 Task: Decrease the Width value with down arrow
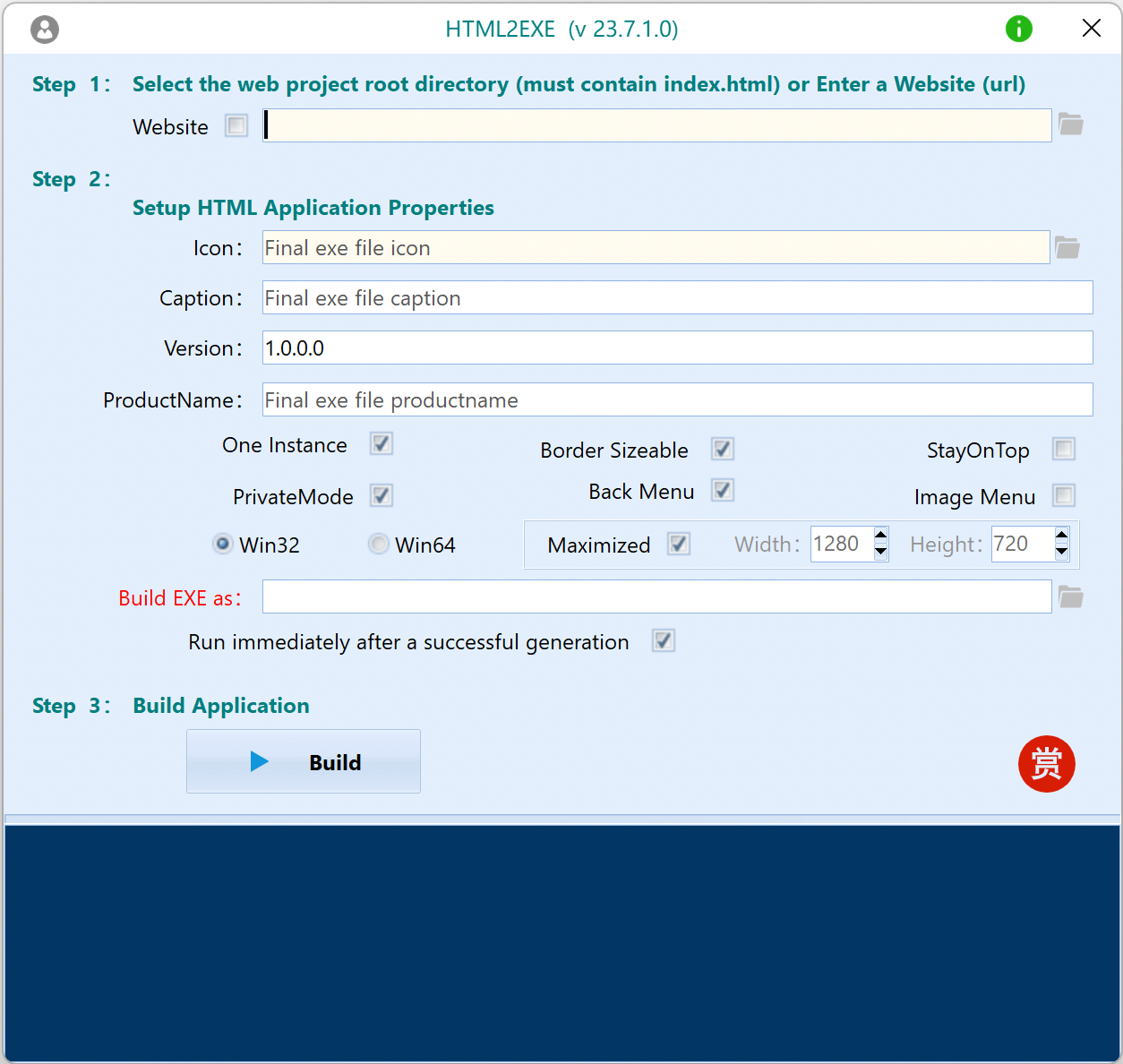click(x=881, y=552)
